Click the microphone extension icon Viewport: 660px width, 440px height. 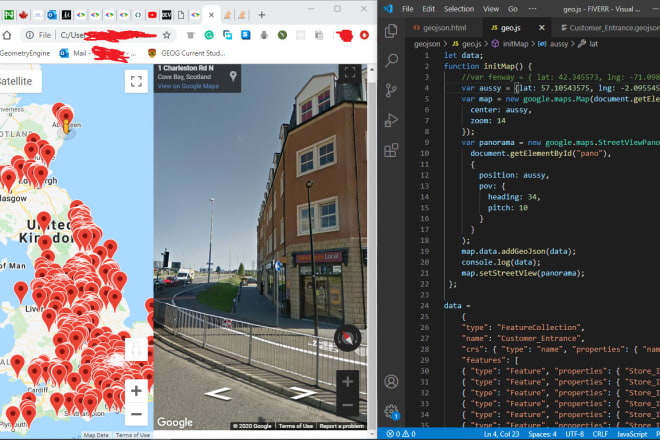[264, 35]
